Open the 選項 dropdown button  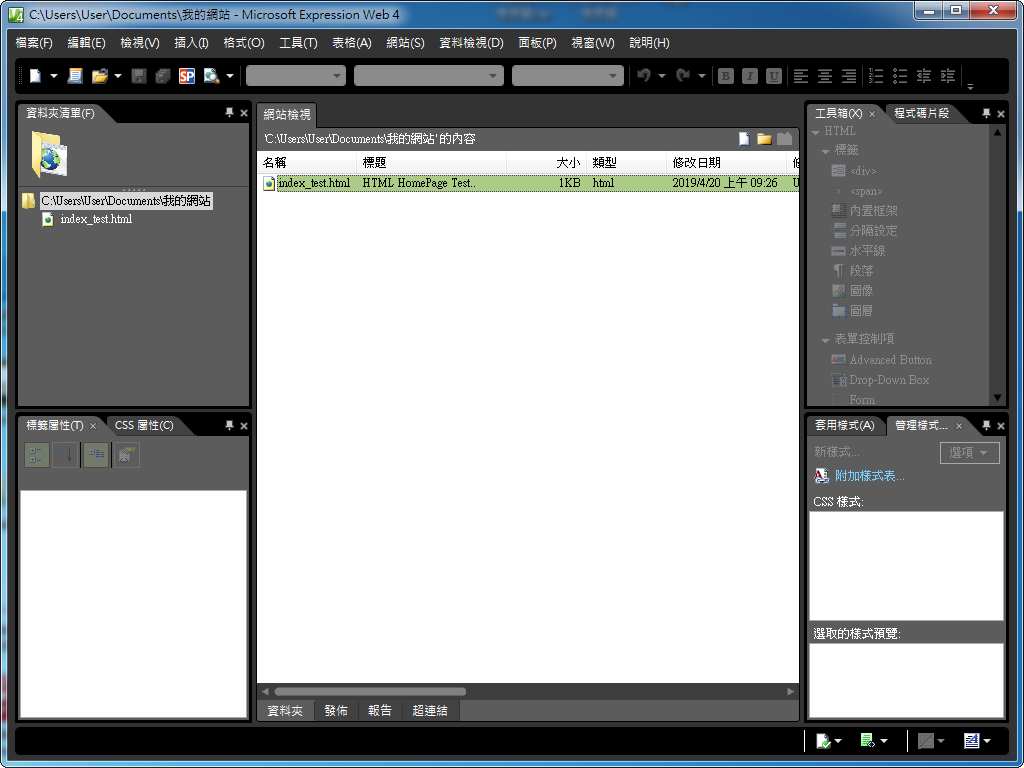point(970,453)
